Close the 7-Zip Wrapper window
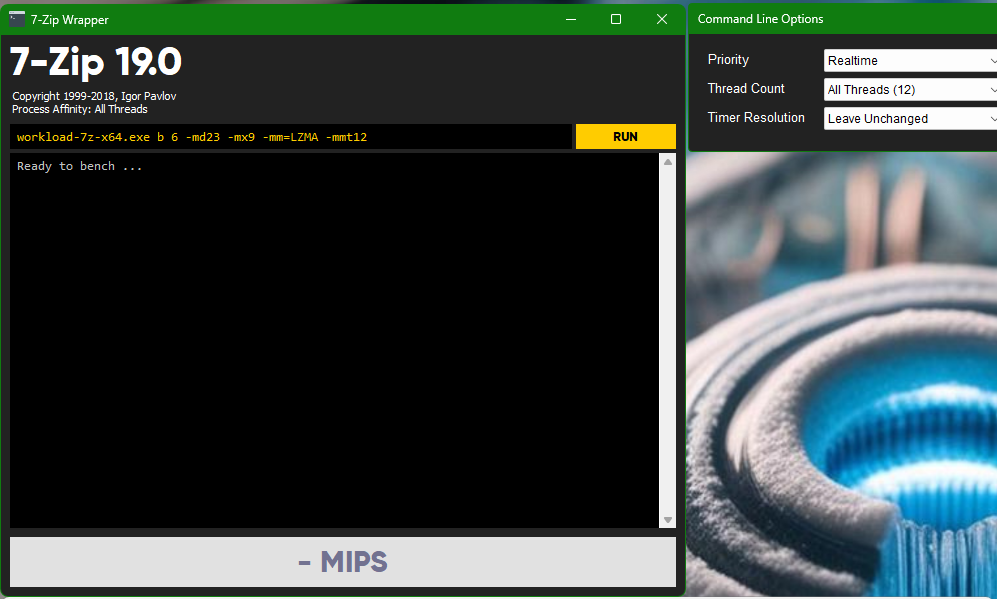The image size is (997, 599). [661, 19]
